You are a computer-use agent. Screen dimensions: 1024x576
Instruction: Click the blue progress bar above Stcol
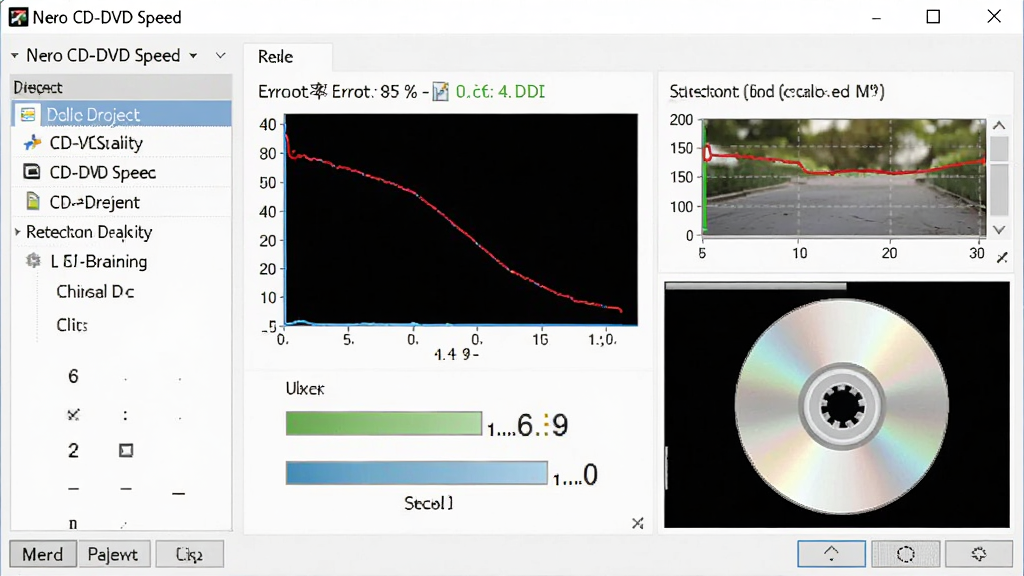(417, 473)
